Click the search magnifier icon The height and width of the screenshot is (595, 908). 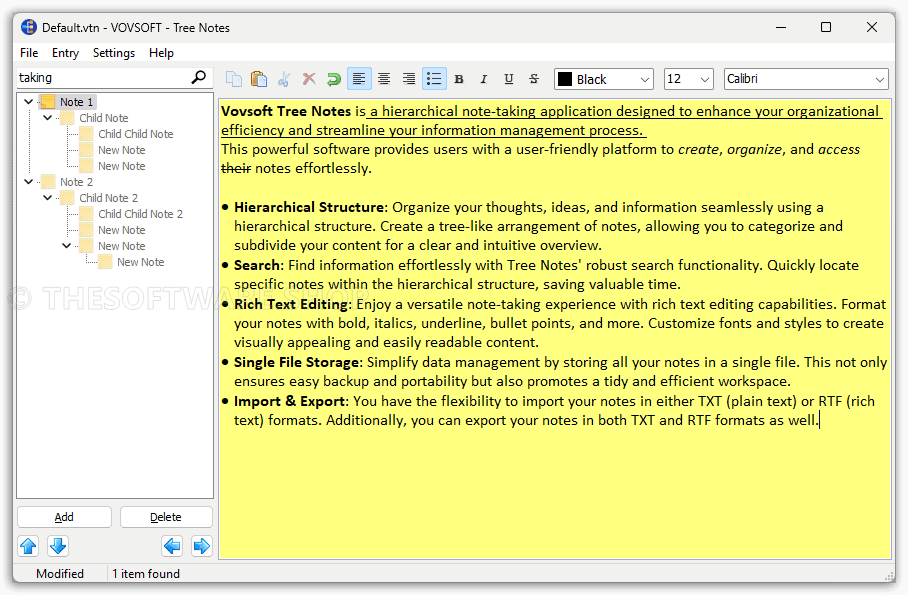pyautogui.click(x=199, y=77)
